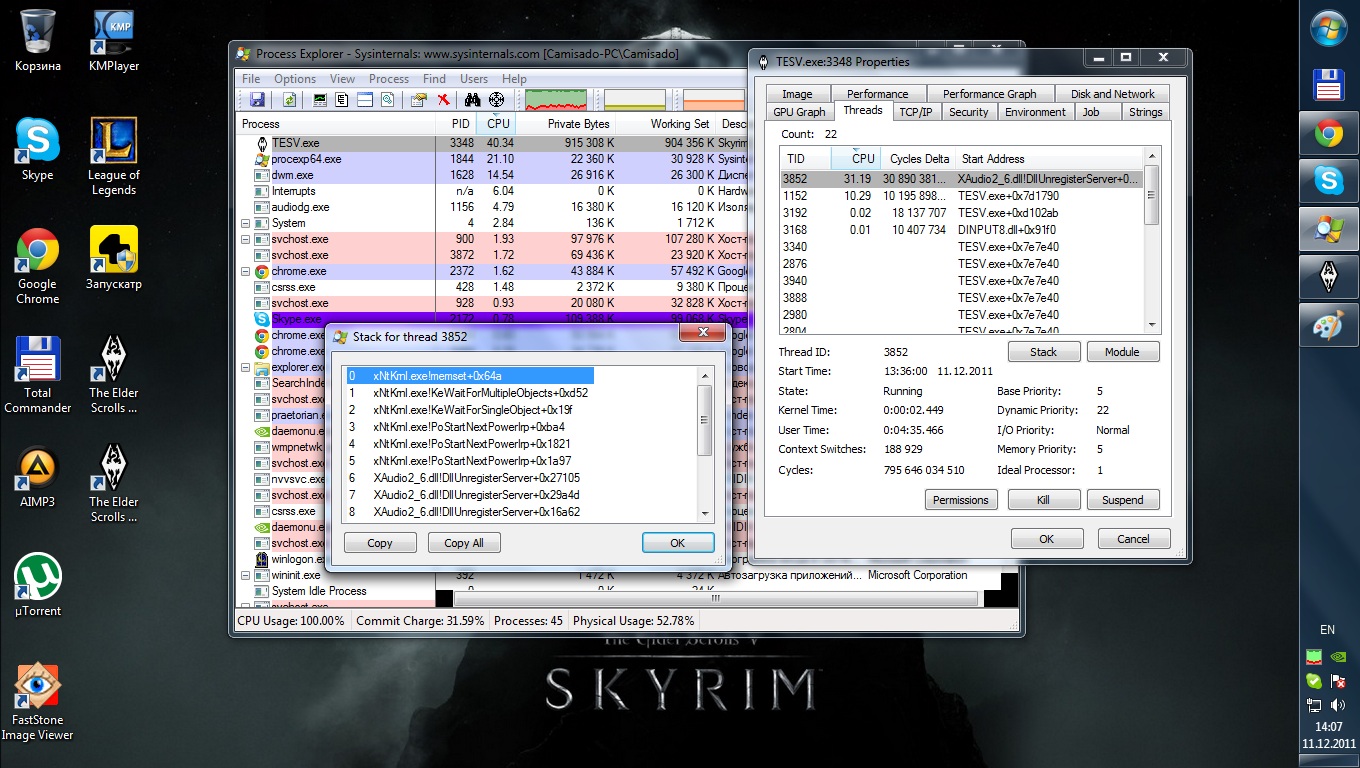Switch to Skype in the taskbar
Viewport: 1360px width, 768px height.
(1329, 181)
